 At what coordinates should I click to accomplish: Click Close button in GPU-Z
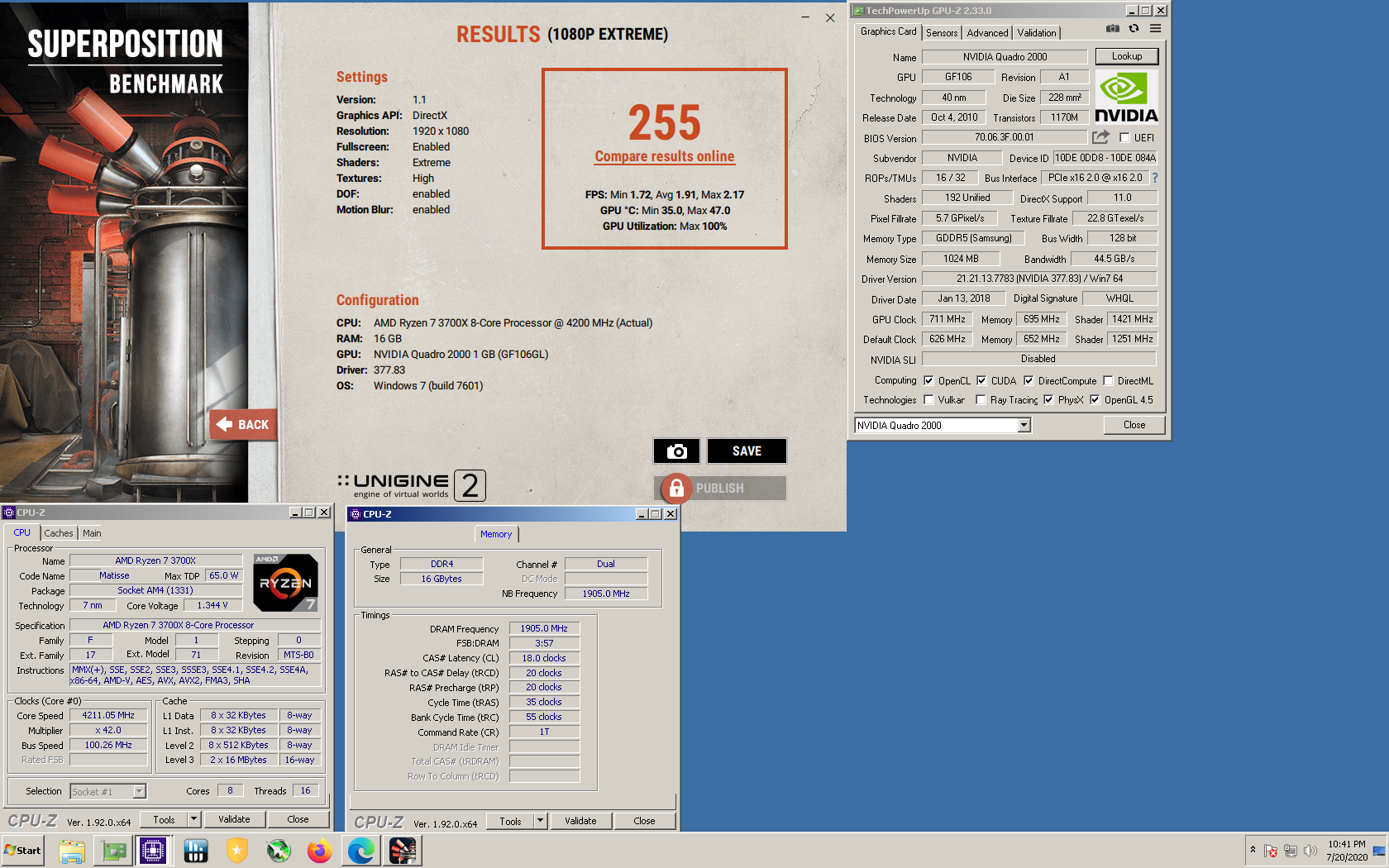point(1134,425)
